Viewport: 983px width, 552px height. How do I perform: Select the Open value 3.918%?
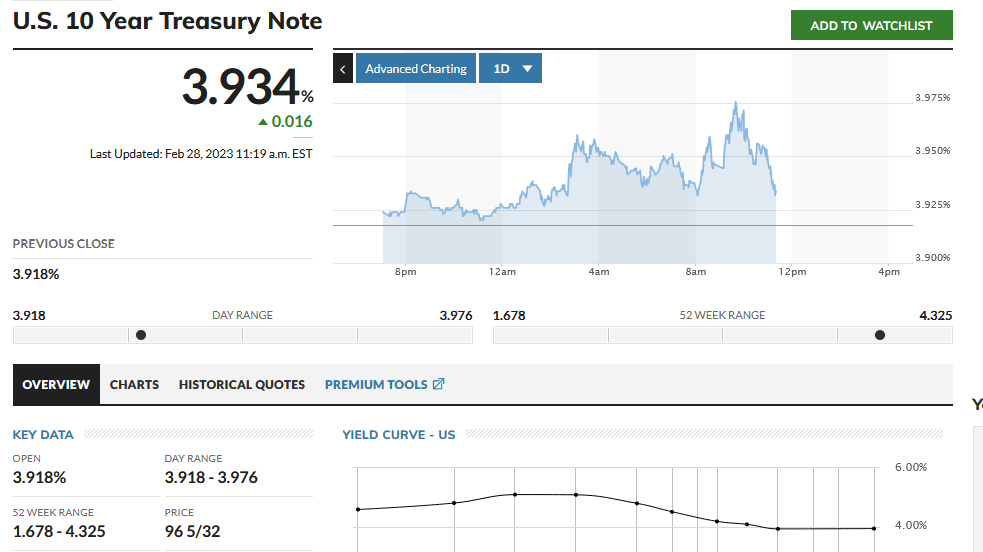point(39,477)
